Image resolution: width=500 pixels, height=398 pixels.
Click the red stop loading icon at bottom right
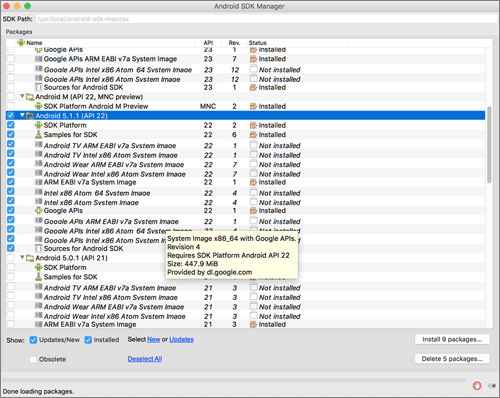(x=477, y=386)
